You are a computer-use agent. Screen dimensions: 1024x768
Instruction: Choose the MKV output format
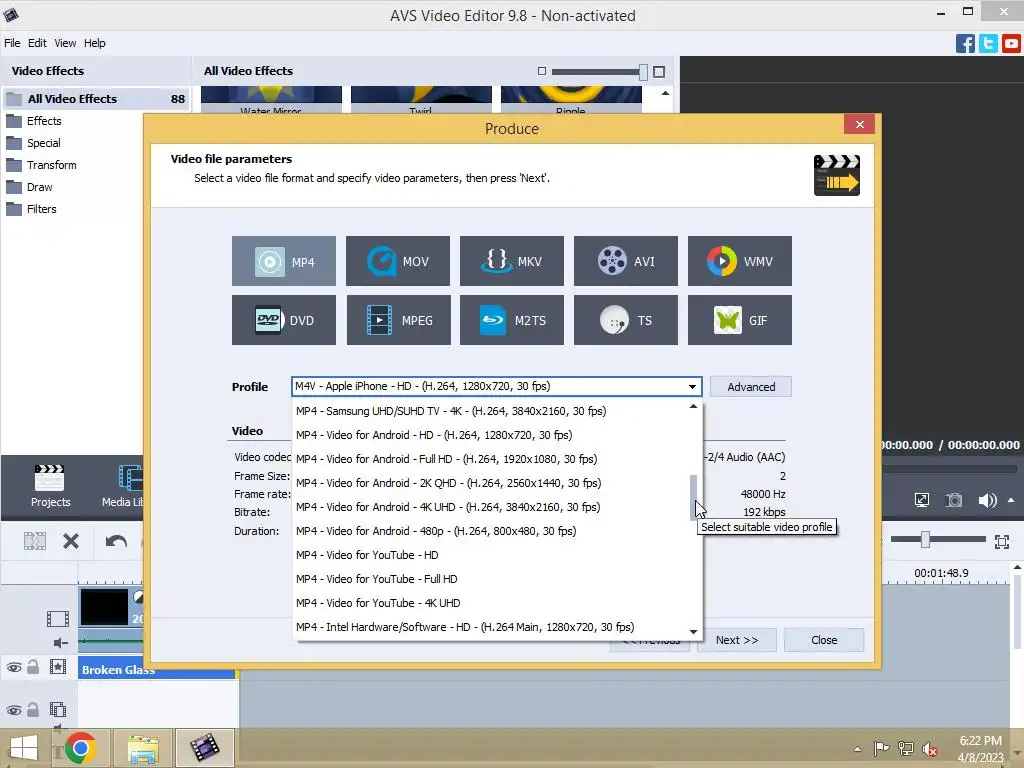[x=511, y=261]
